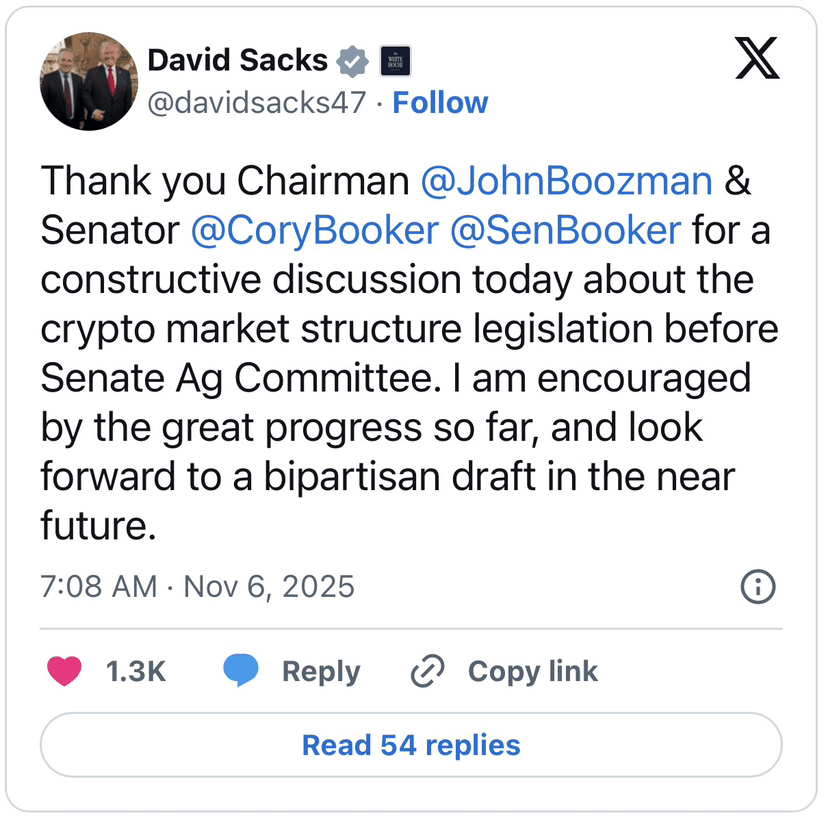Open the @JohnBoozman mention
The image size is (828, 818).
[567, 182]
